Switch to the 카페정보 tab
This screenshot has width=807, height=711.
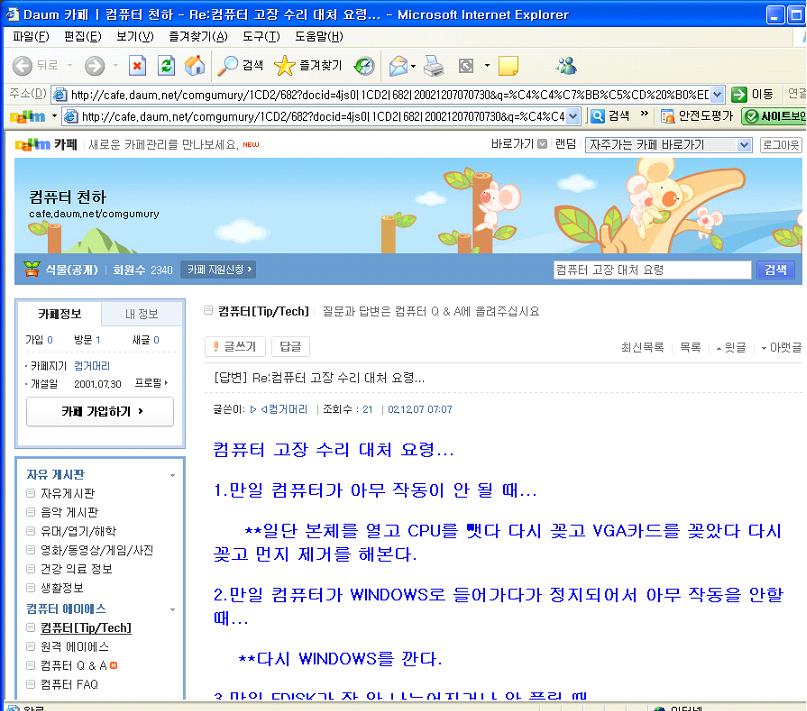click(x=60, y=314)
